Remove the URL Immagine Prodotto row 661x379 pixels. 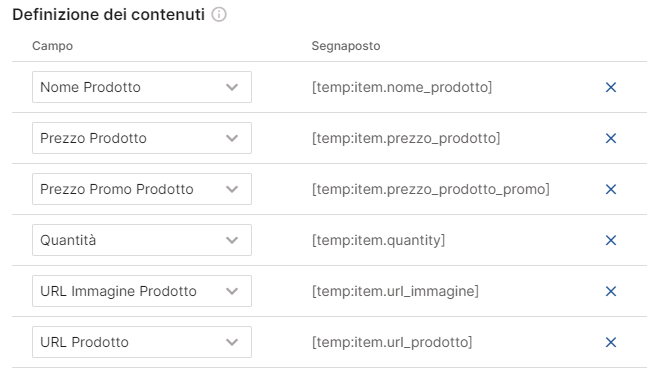point(611,291)
